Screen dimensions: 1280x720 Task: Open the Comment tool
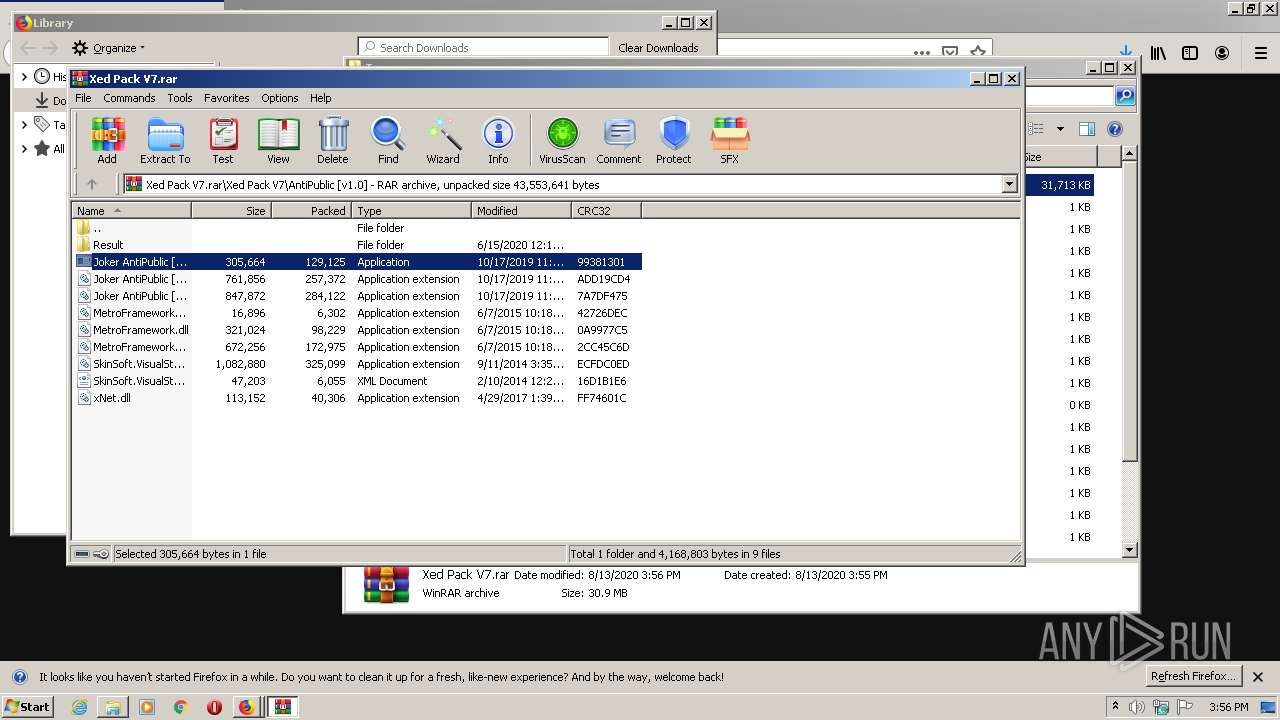coord(619,141)
